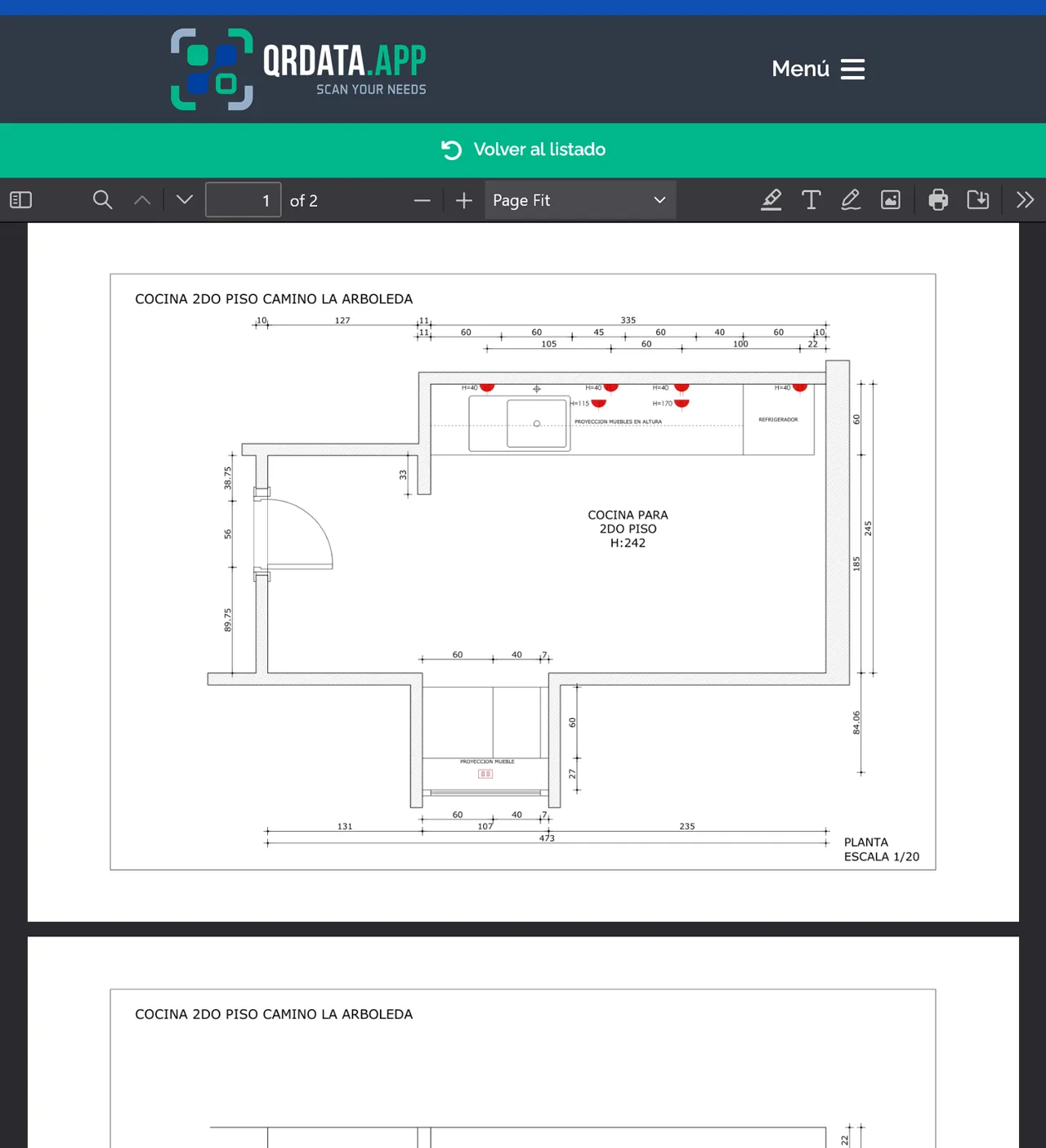Download the PDF file
Viewport: 1046px width, 1148px height.
(978, 200)
